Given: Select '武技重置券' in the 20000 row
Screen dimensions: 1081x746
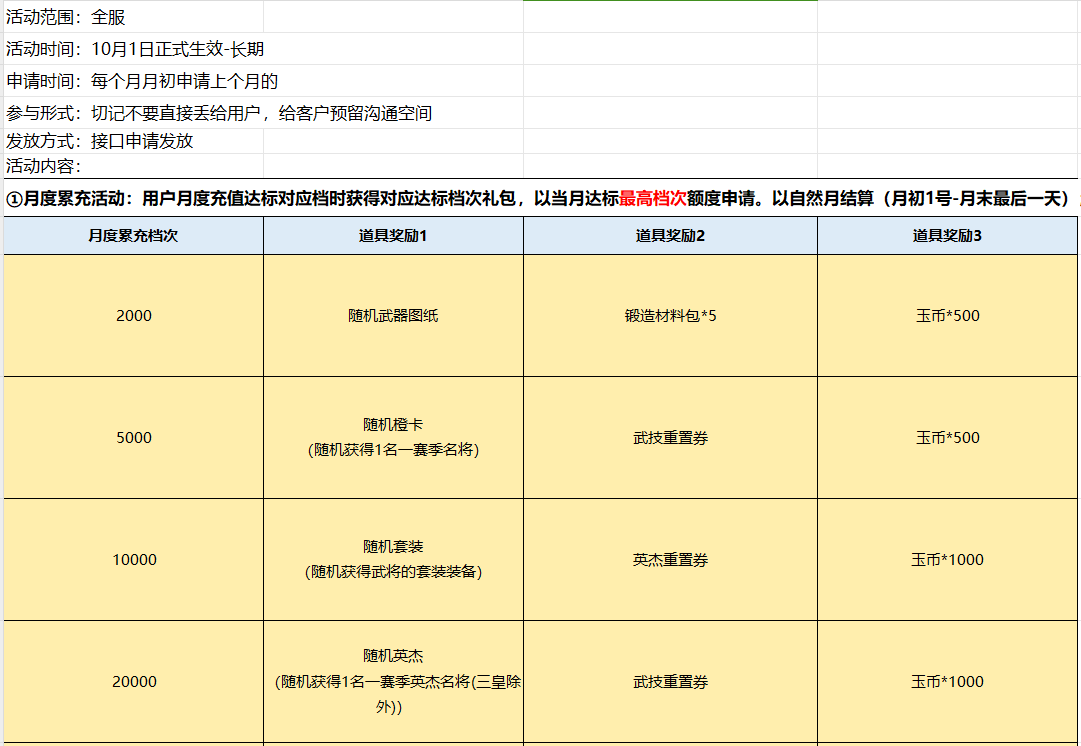Looking at the screenshot, I should (x=671, y=682).
